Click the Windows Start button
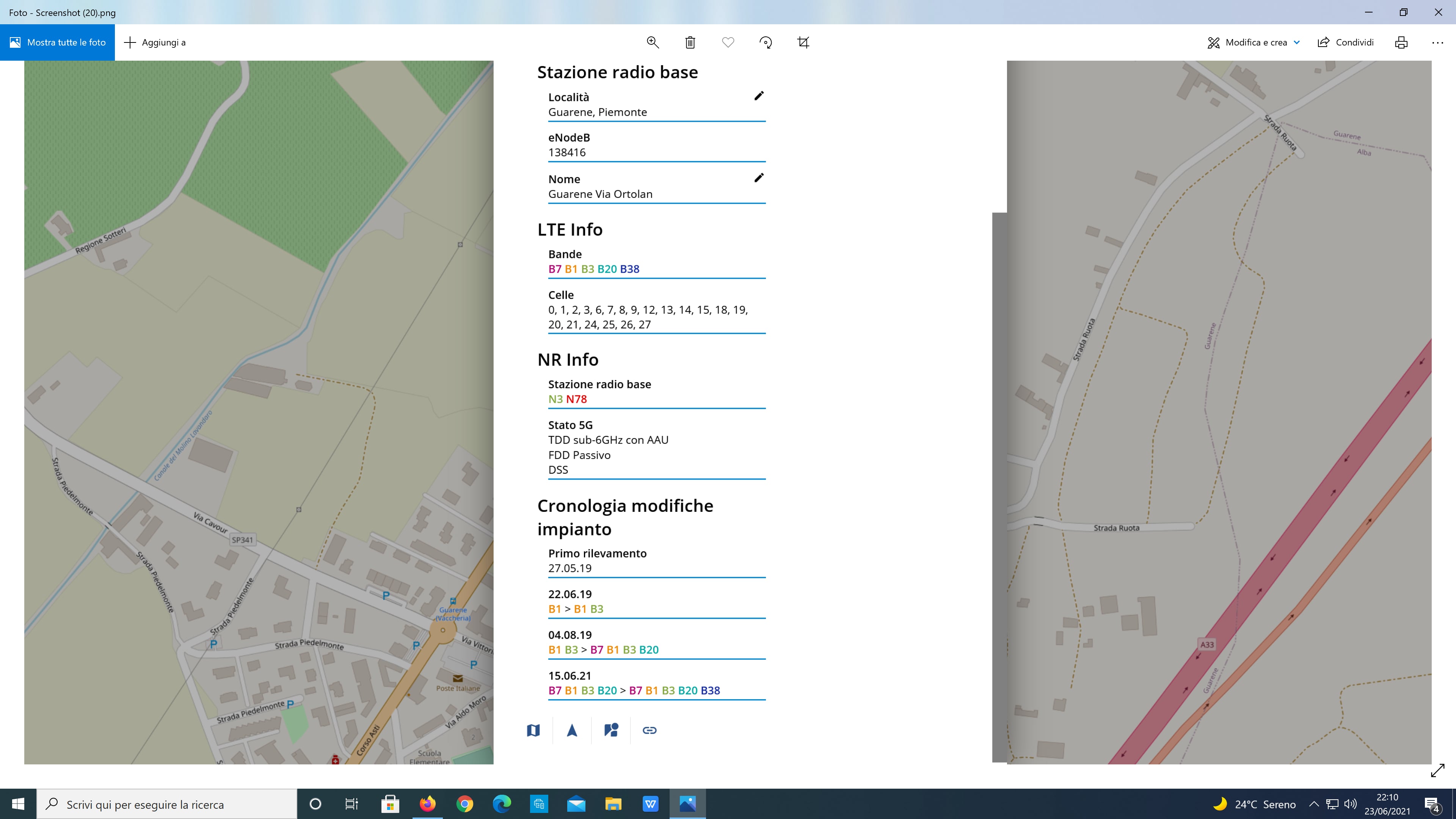Image resolution: width=1456 pixels, height=819 pixels. 18,804
